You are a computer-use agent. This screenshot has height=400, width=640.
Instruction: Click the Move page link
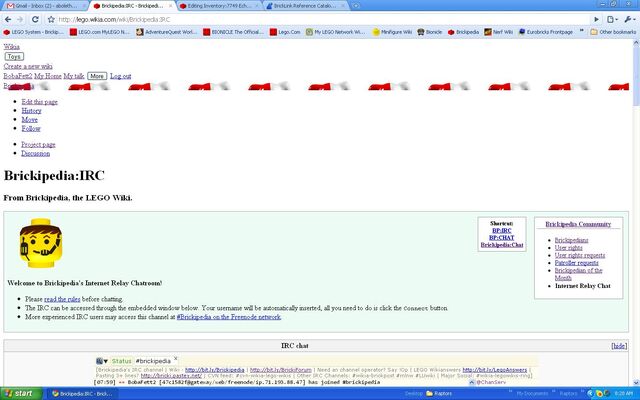point(29,120)
